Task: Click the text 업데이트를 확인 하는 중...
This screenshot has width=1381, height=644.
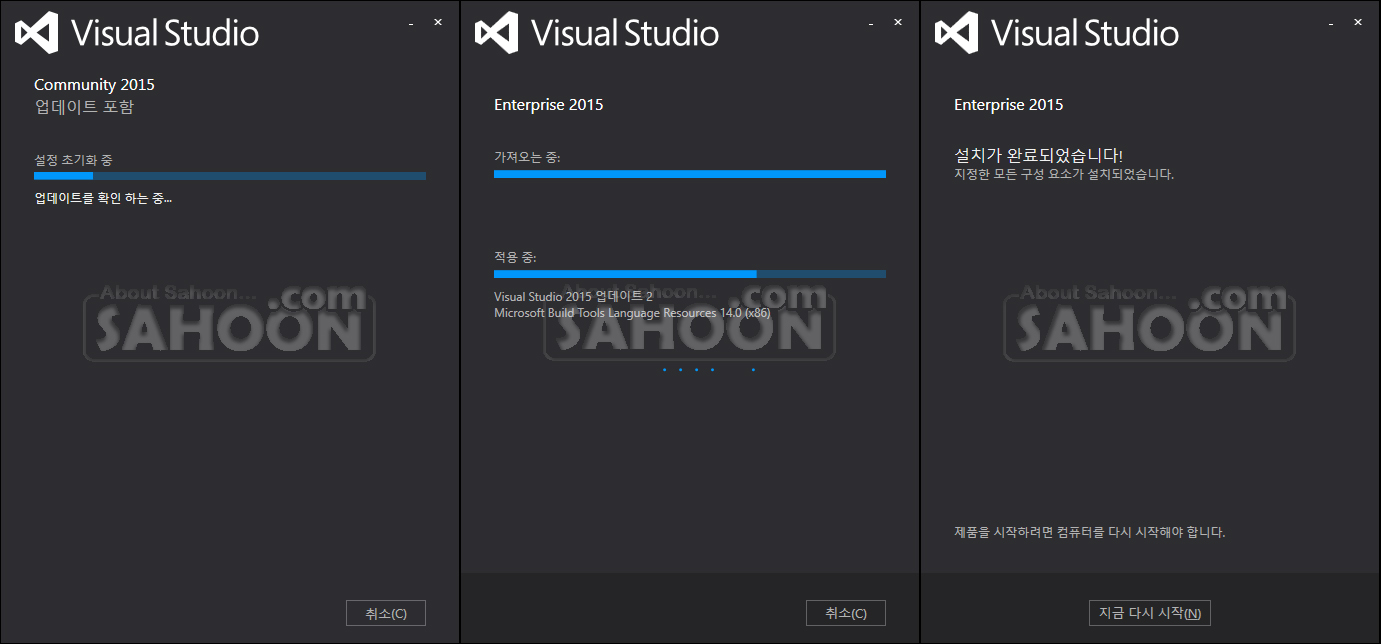Action: [103, 198]
